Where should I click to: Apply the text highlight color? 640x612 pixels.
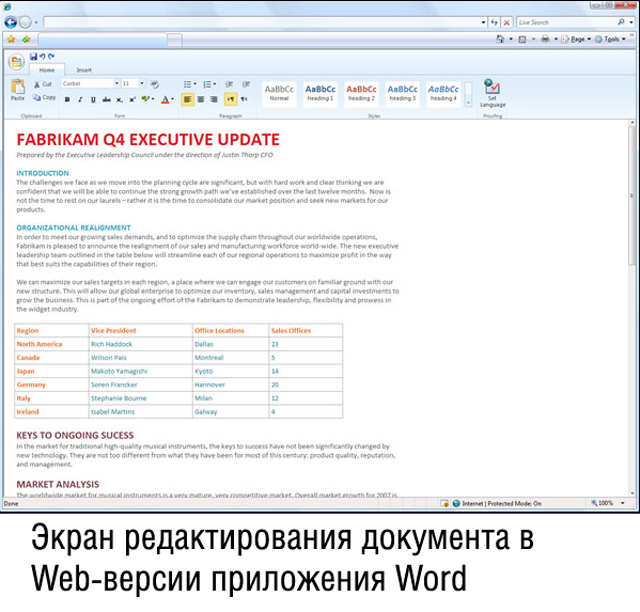tap(145, 99)
